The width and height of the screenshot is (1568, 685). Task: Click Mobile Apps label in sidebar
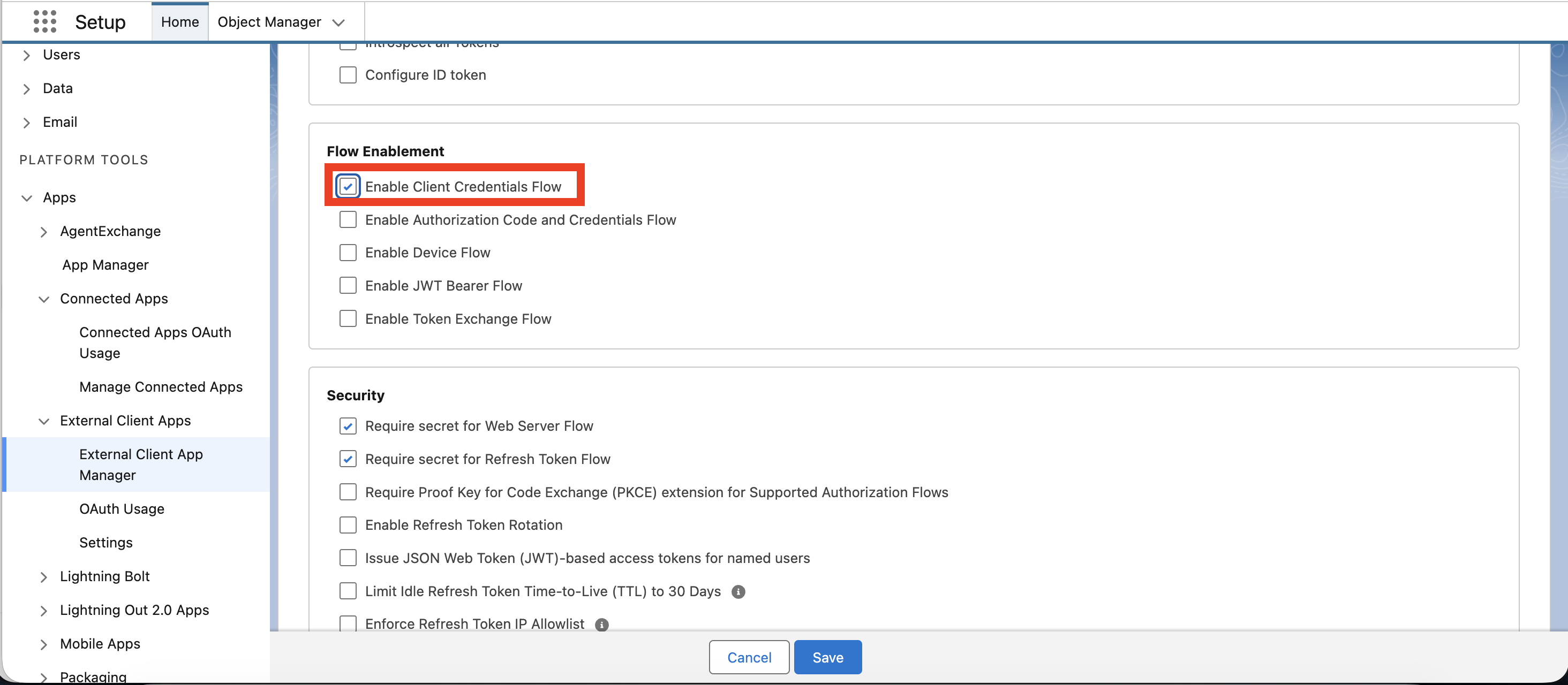tap(100, 644)
